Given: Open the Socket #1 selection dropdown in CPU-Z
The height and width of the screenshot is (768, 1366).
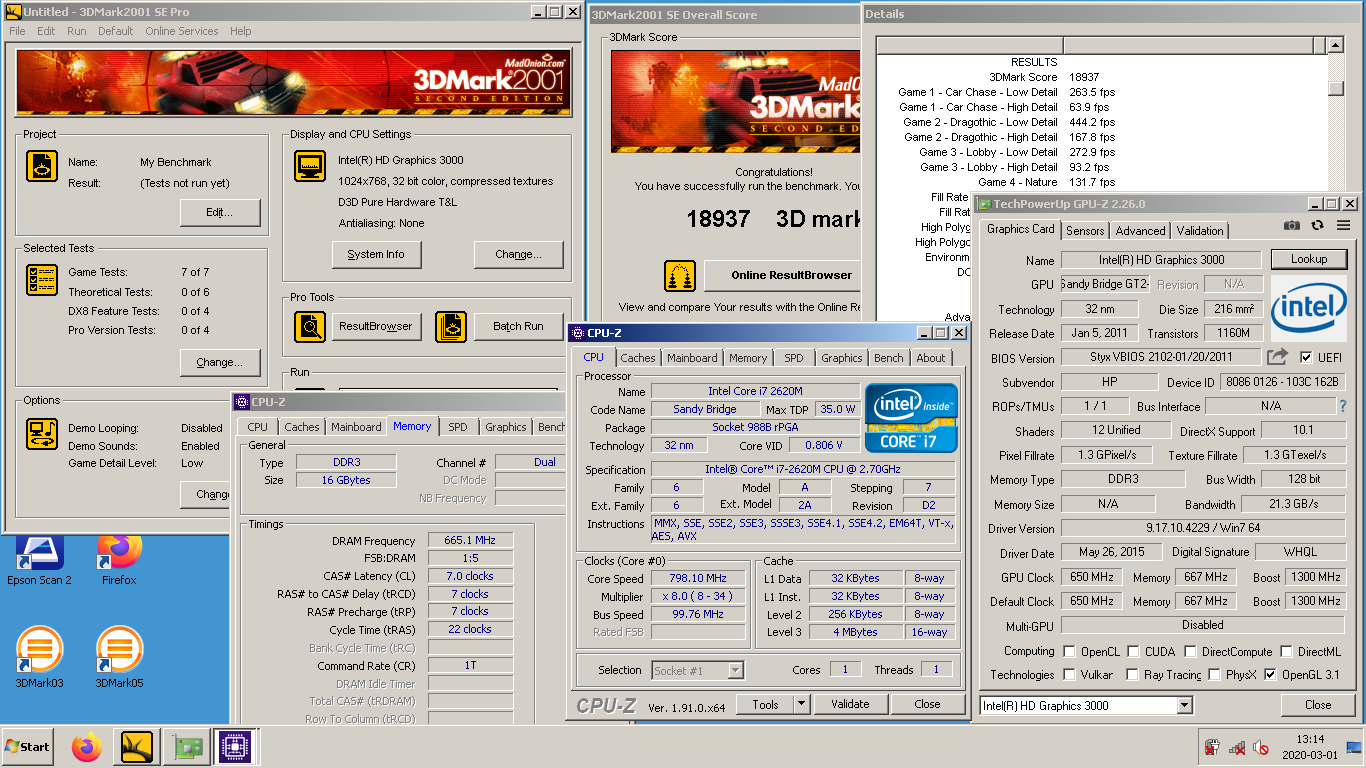Looking at the screenshot, I should point(735,671).
